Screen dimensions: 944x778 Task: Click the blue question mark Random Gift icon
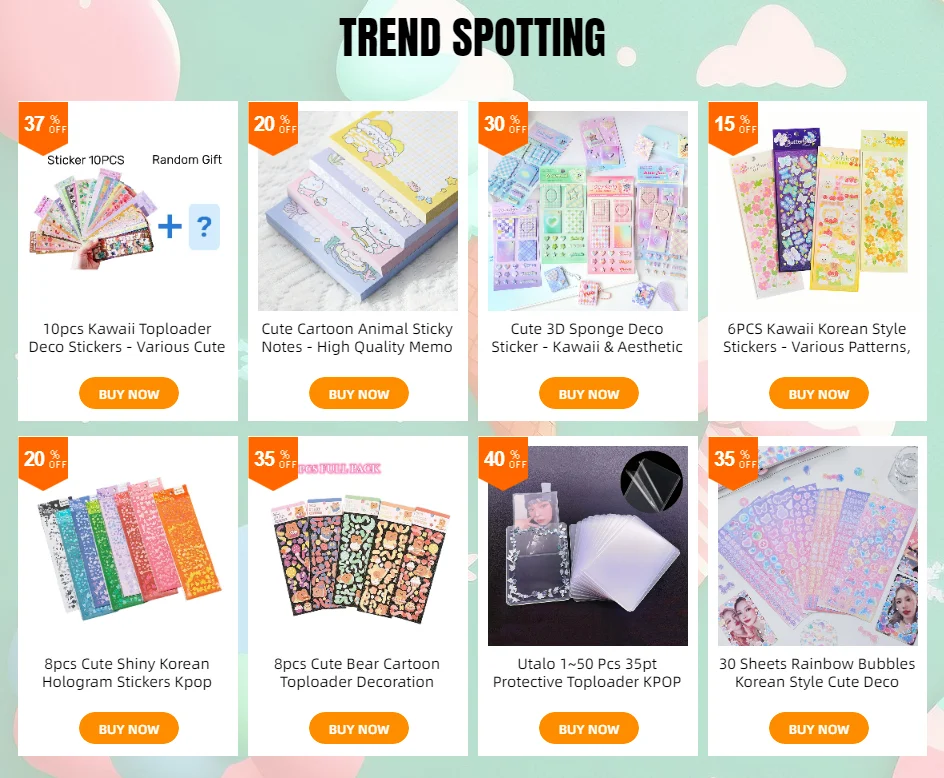pos(204,227)
